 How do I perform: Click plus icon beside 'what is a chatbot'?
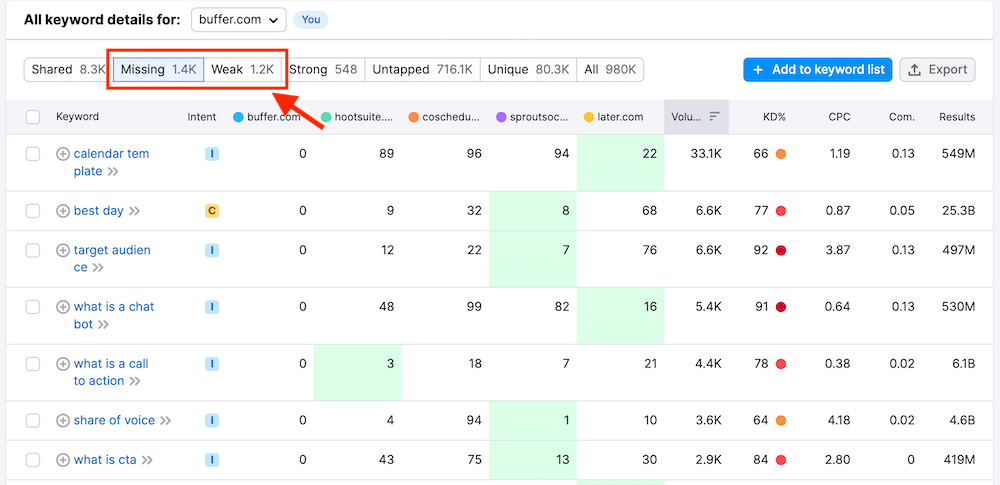pos(63,307)
